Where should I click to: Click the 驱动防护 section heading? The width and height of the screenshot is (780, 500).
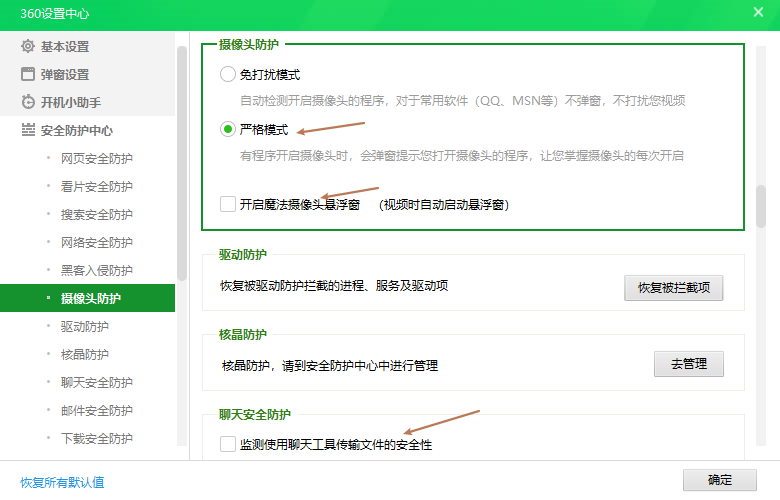pos(243,255)
